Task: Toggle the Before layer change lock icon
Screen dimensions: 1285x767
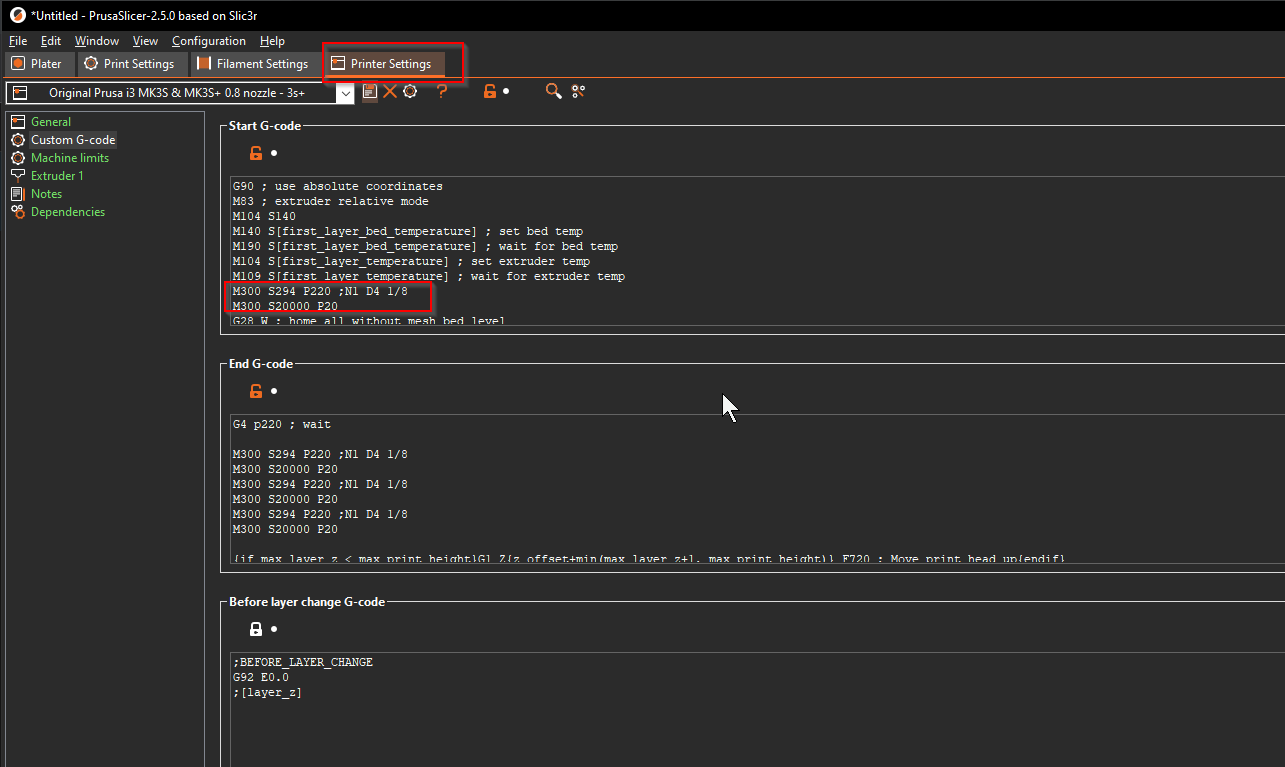Action: pos(257,629)
